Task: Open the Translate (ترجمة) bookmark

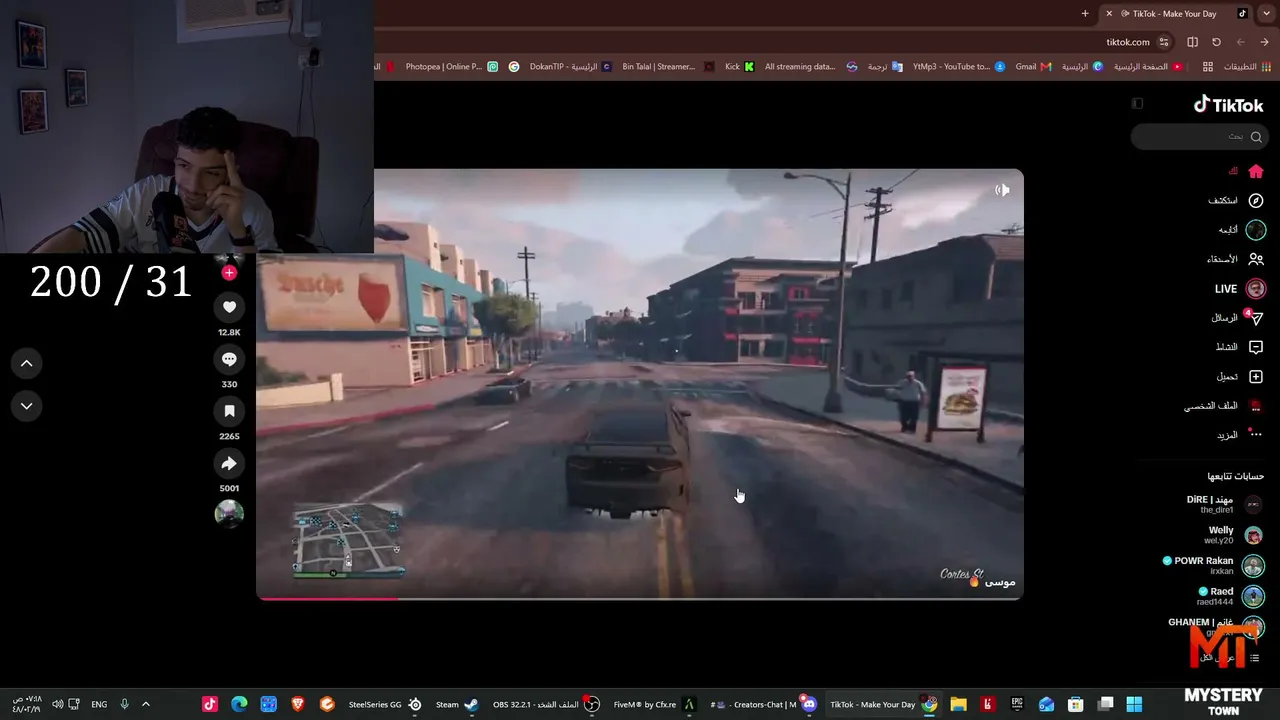Action: coord(885,67)
